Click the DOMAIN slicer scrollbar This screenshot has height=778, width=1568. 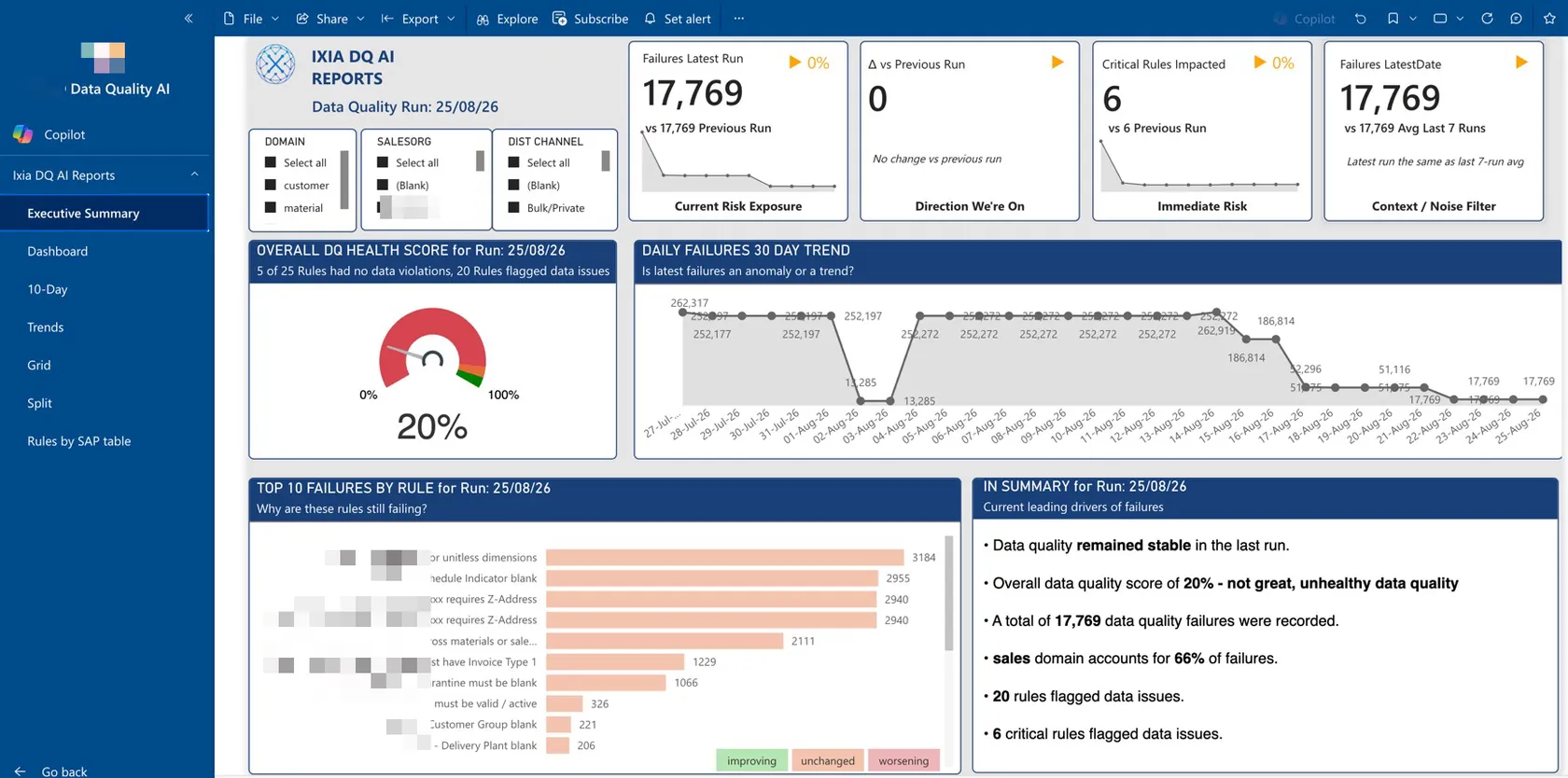(344, 180)
